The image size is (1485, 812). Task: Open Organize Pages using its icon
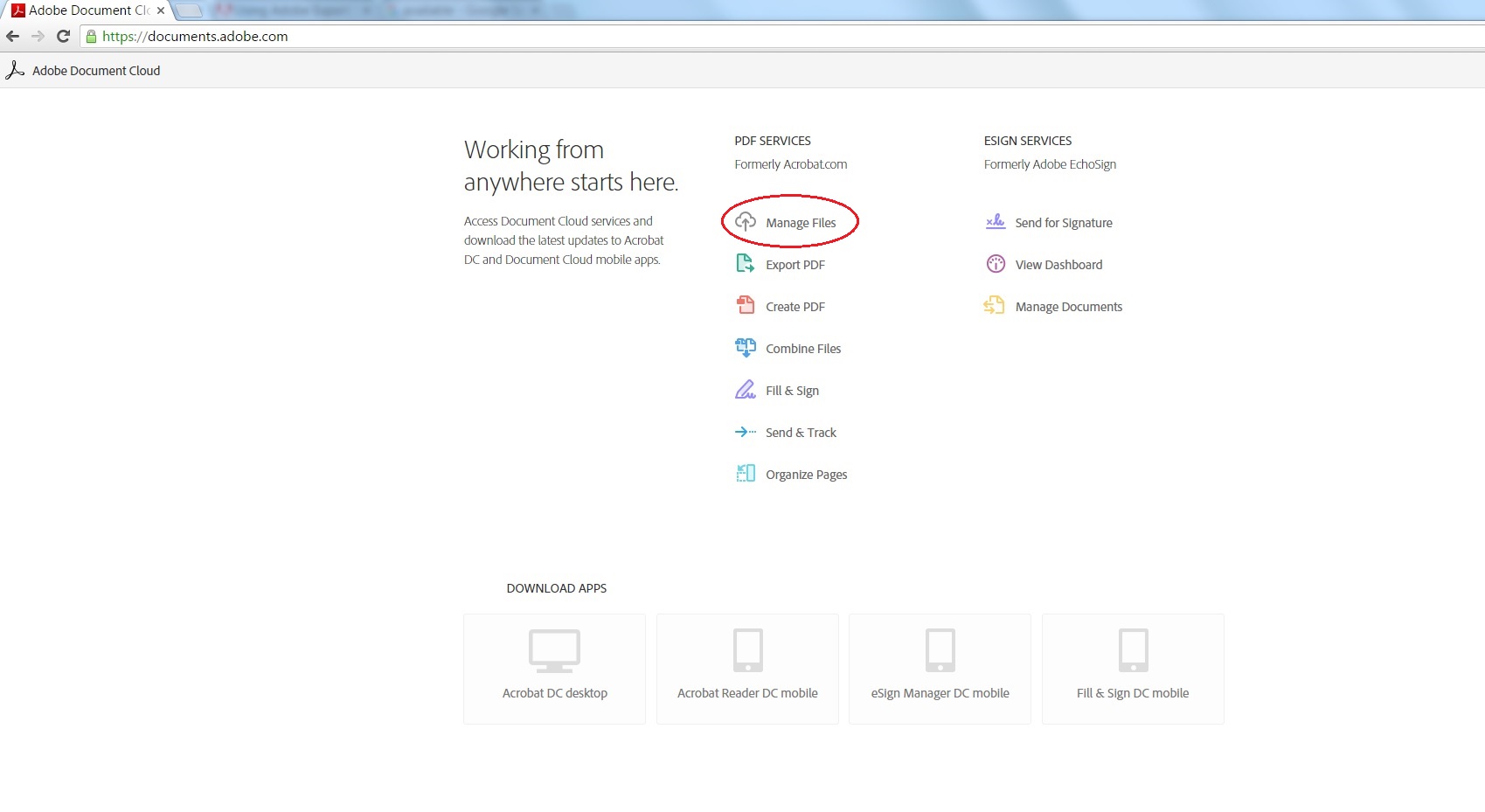click(745, 473)
